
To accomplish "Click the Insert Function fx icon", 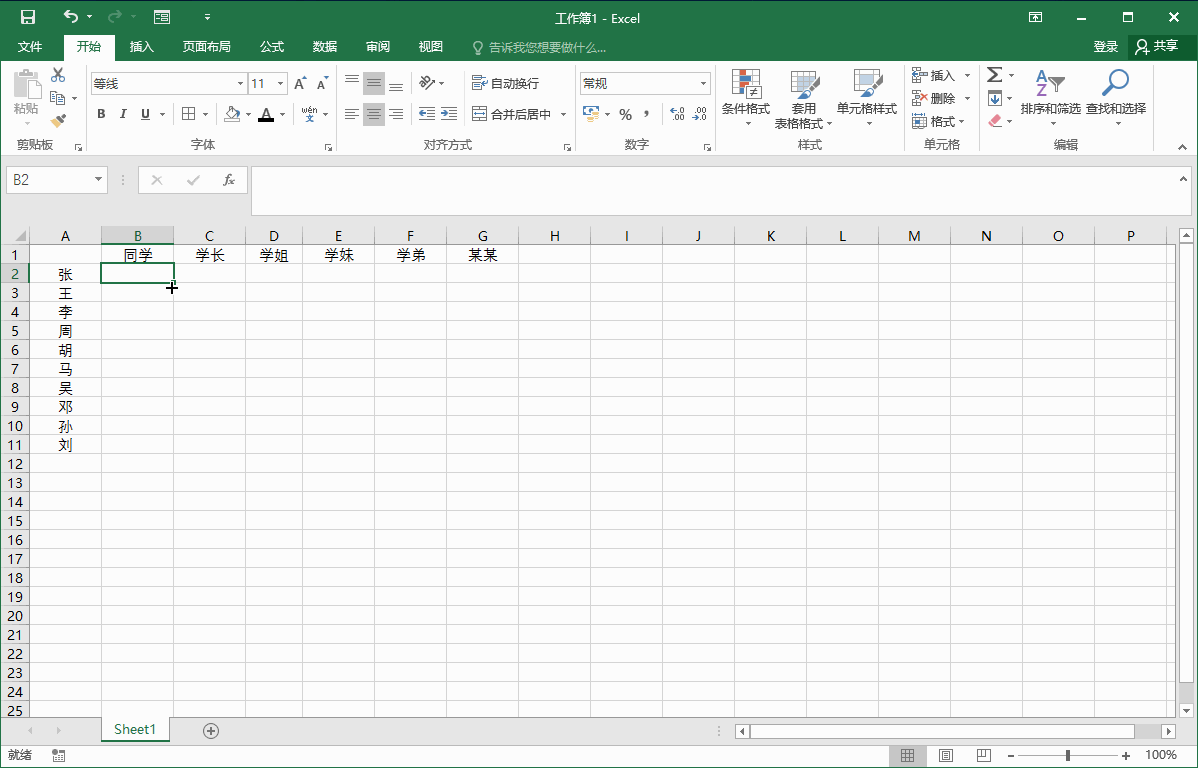I will point(228,180).
